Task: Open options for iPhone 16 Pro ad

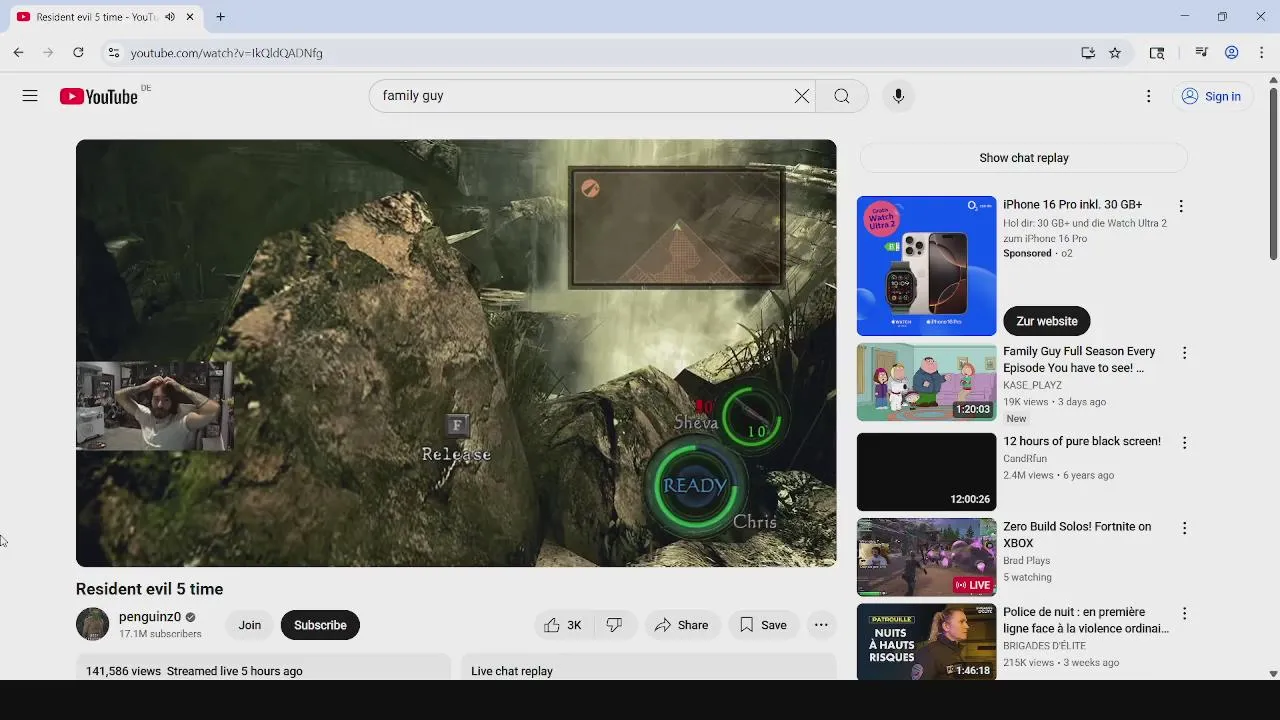Action: coord(1181,206)
